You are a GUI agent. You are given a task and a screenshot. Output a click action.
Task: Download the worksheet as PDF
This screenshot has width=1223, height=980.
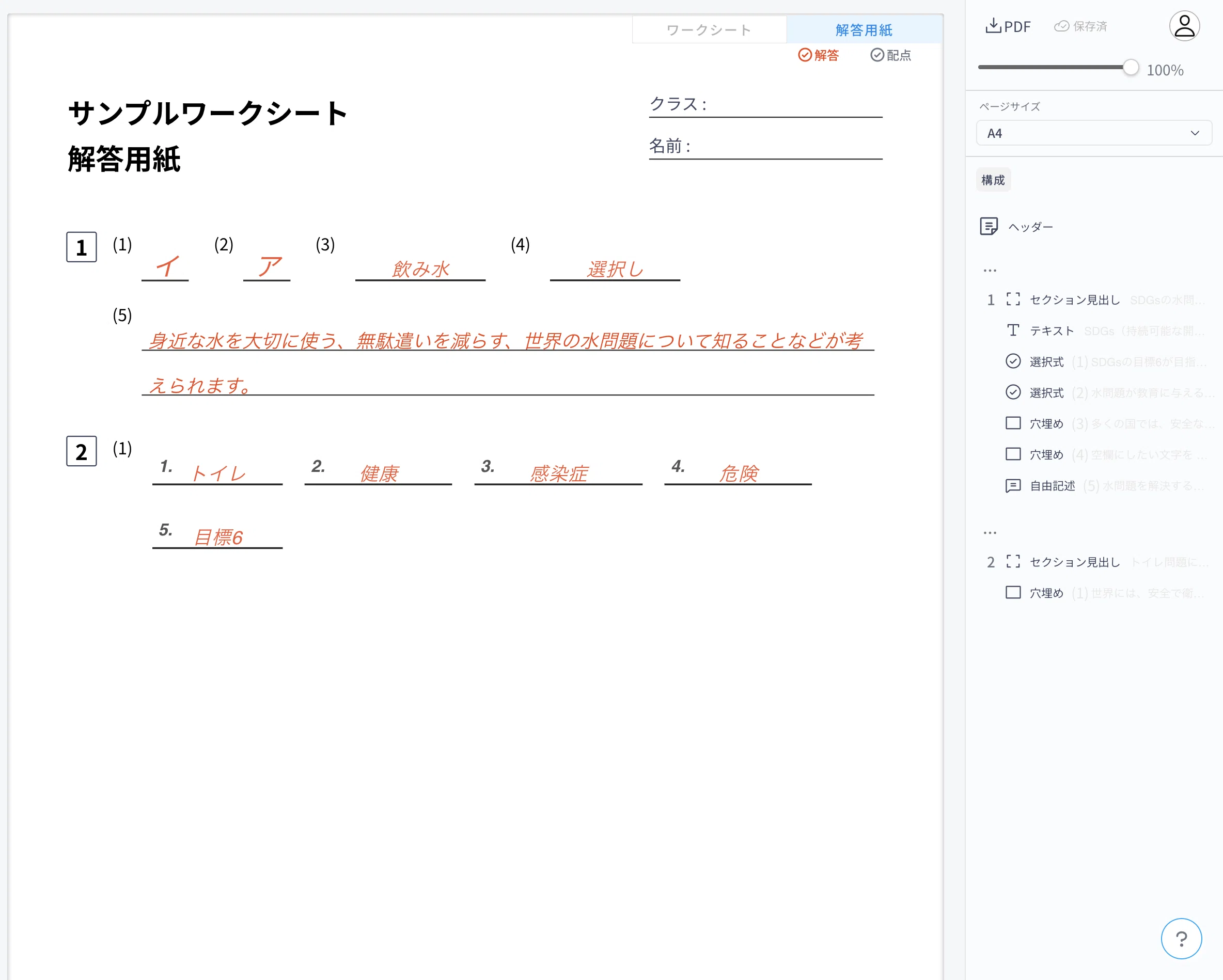tap(1008, 26)
